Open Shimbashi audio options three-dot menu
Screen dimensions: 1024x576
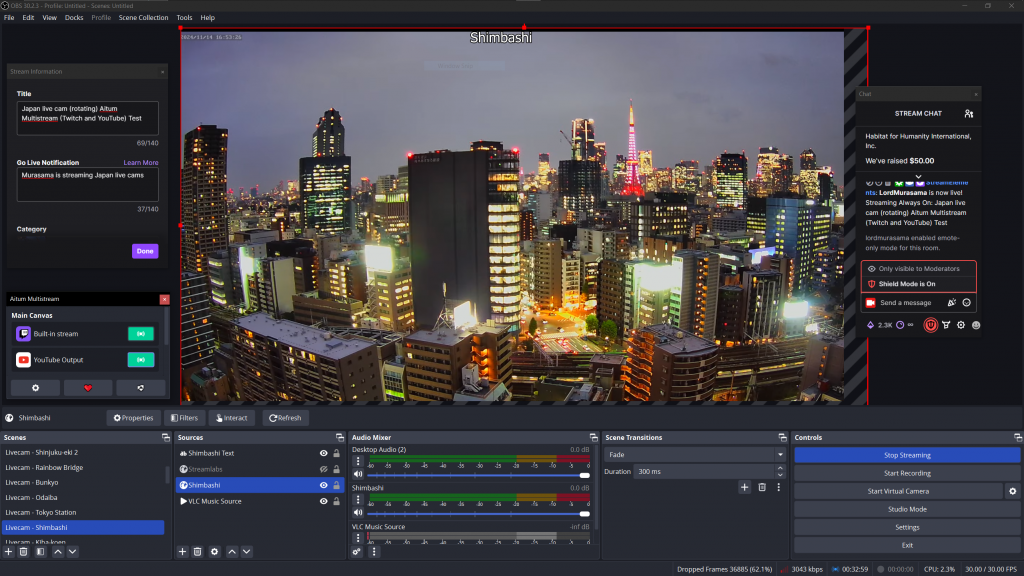358,500
